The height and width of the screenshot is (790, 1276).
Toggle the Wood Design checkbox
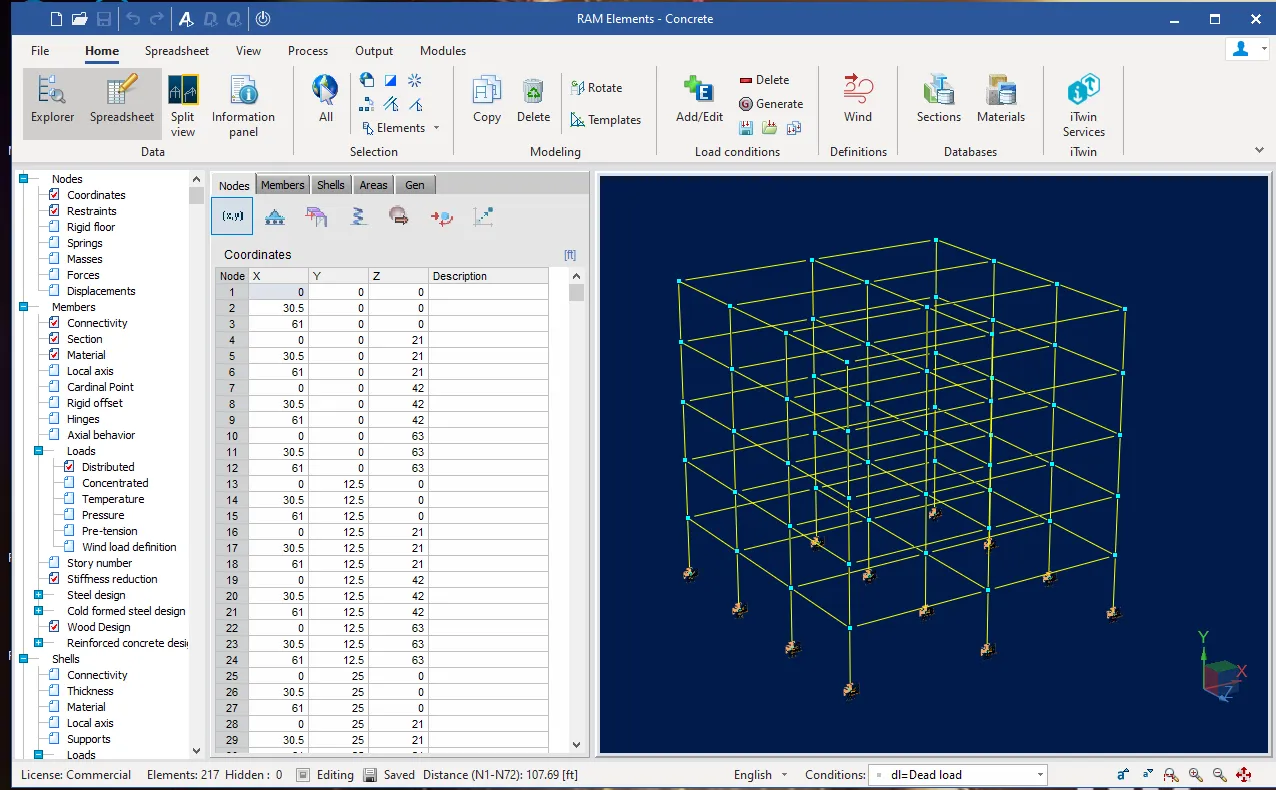tap(55, 627)
